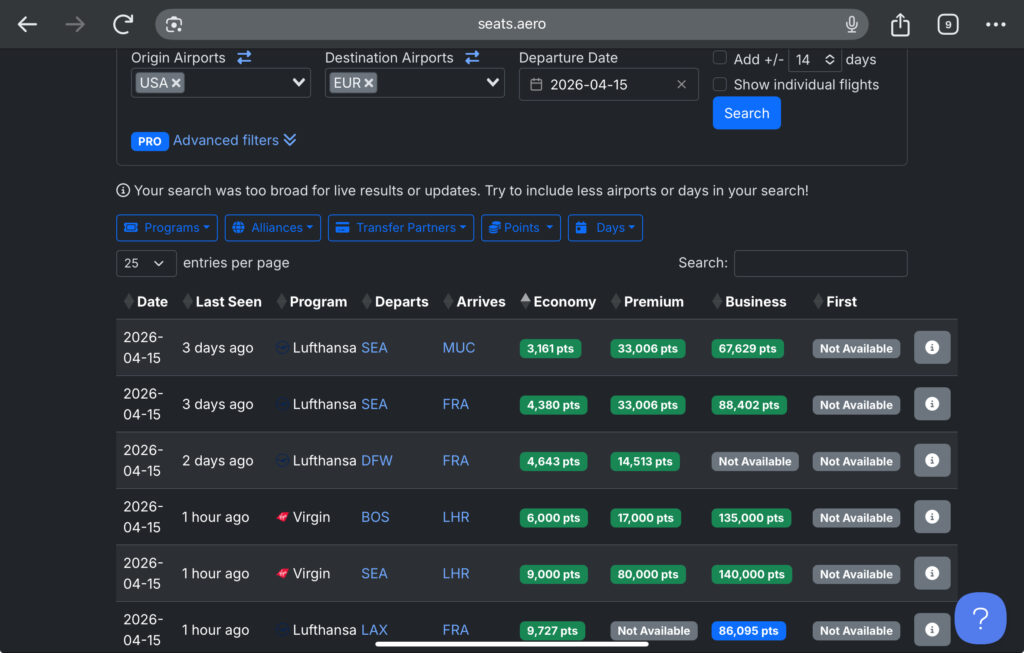Open the Transfer Partners dropdown
The height and width of the screenshot is (653, 1024).
[x=400, y=228]
